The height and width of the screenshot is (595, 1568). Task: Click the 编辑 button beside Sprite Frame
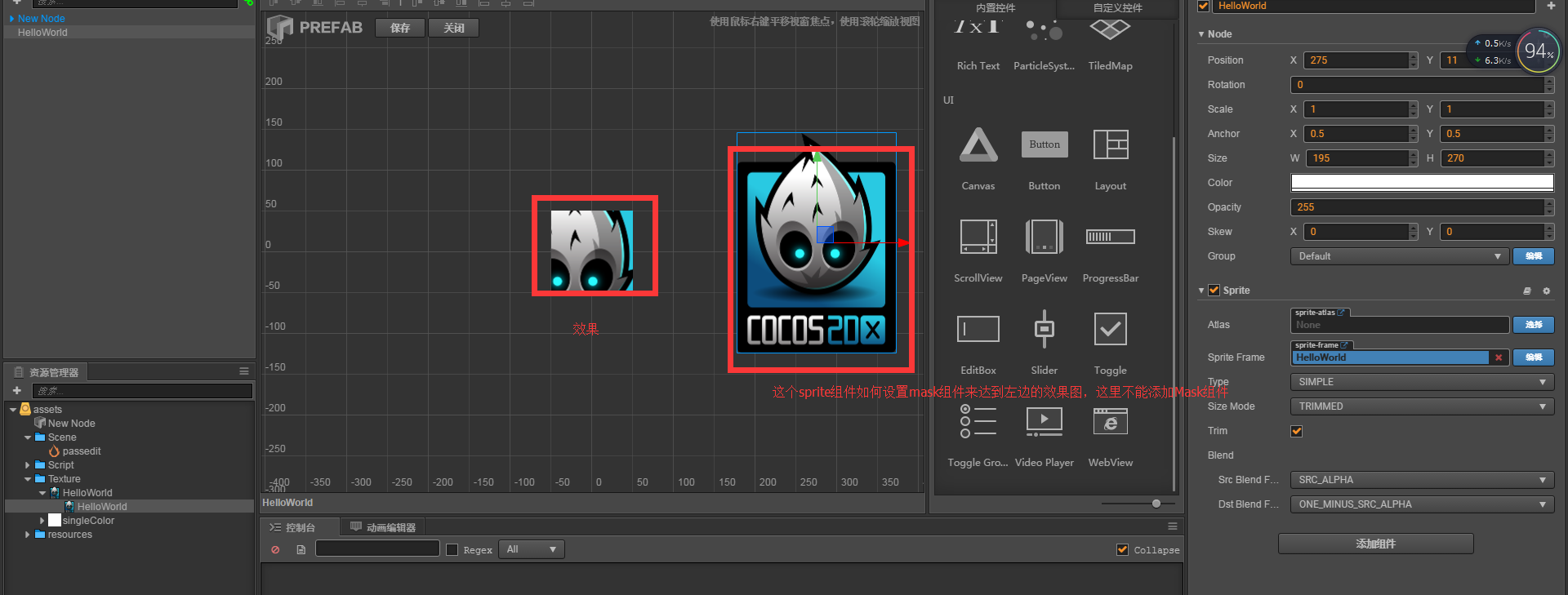[x=1534, y=357]
